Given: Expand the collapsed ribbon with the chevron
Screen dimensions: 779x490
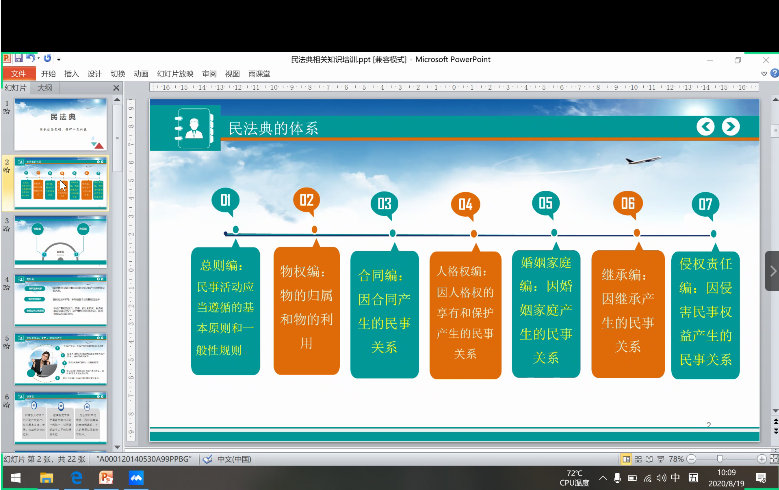Looking at the screenshot, I should point(764,74).
